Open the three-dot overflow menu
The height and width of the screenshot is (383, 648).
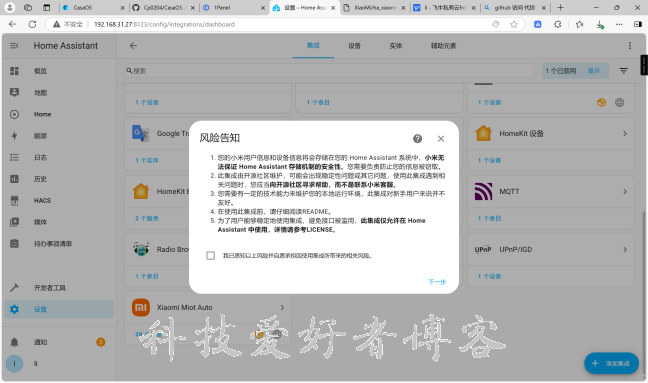click(x=630, y=46)
